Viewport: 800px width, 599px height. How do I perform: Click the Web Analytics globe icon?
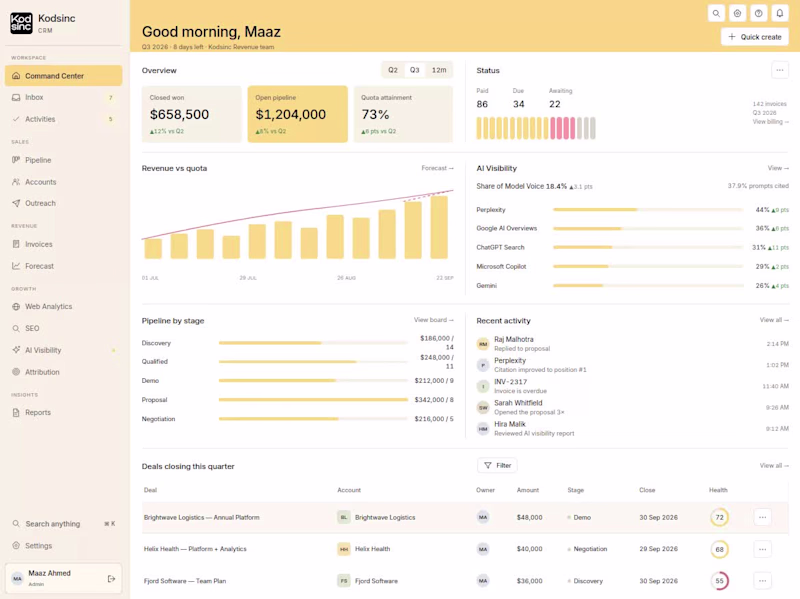point(16,306)
